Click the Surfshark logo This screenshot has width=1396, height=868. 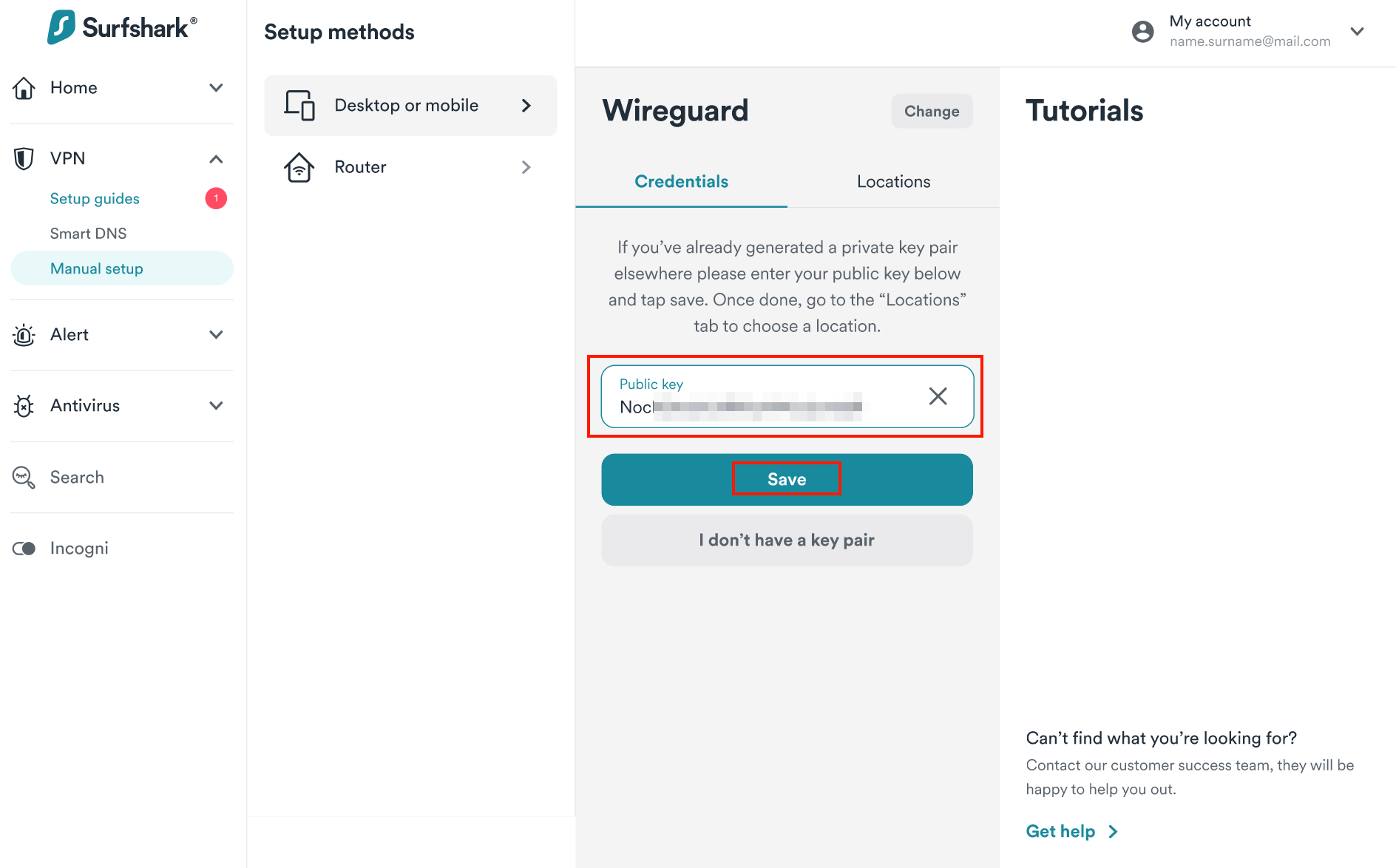[x=122, y=27]
